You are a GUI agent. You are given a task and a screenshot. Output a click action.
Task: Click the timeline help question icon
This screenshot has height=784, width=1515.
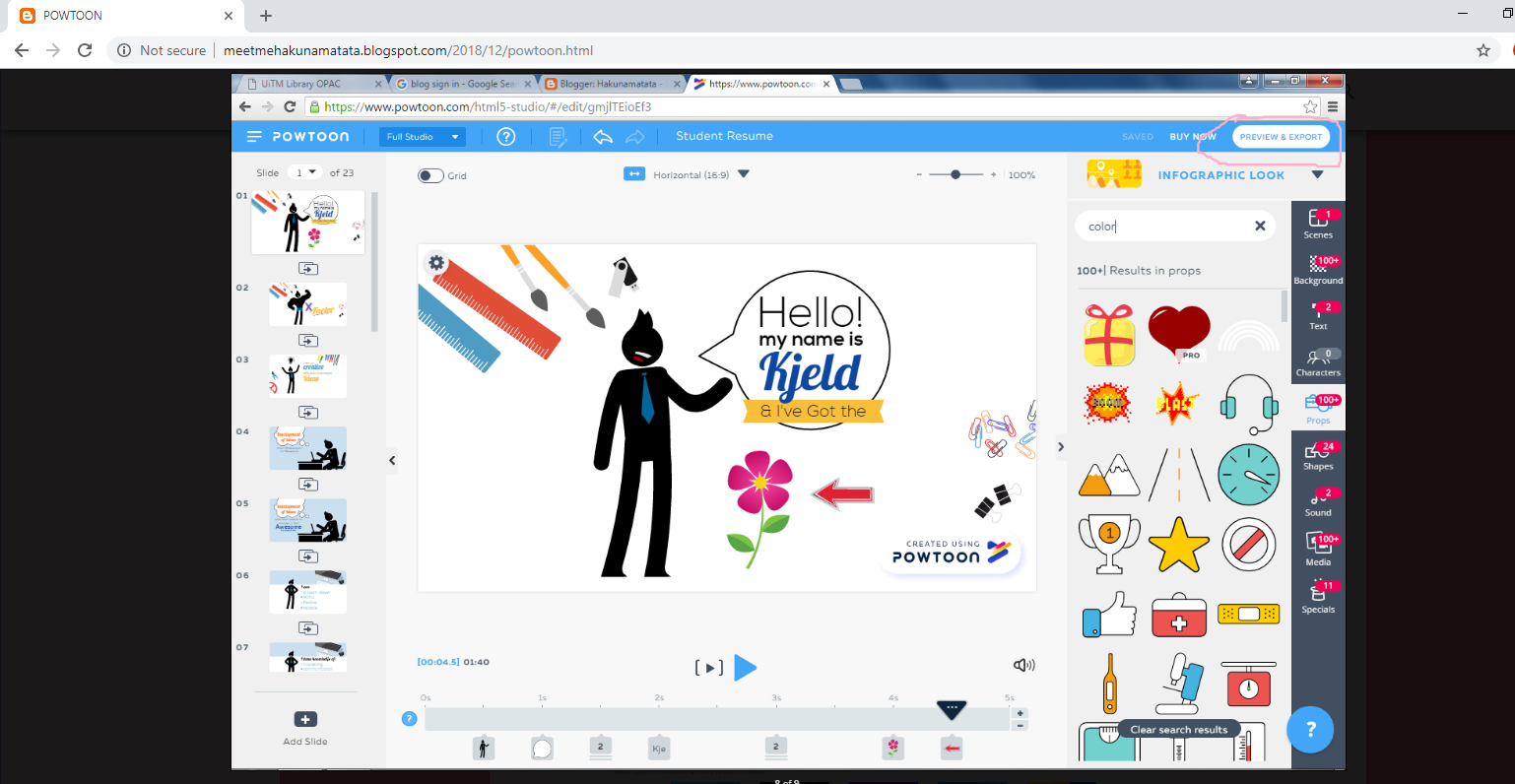pyautogui.click(x=410, y=719)
